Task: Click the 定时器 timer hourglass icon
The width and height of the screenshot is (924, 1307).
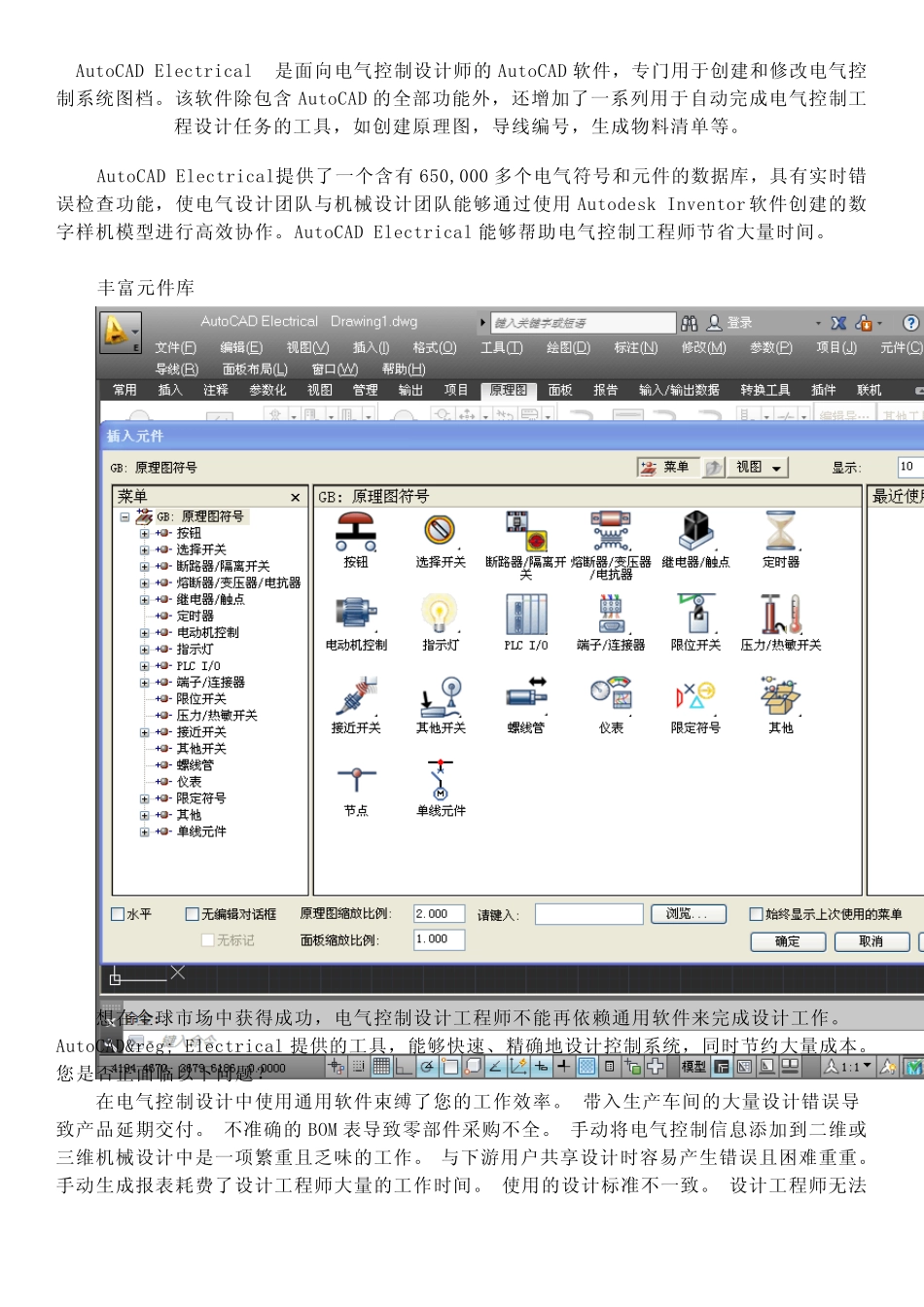Action: [x=780, y=531]
